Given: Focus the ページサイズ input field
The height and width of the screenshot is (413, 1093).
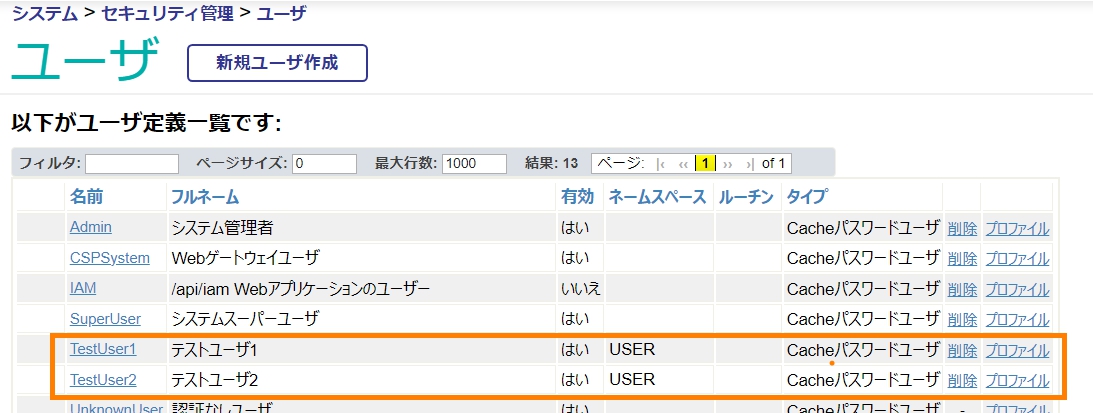Looking at the screenshot, I should [324, 163].
